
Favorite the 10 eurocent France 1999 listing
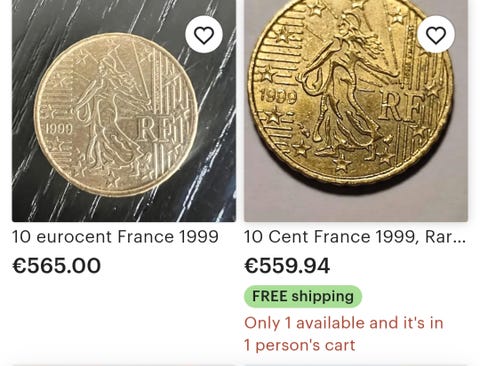point(204,35)
